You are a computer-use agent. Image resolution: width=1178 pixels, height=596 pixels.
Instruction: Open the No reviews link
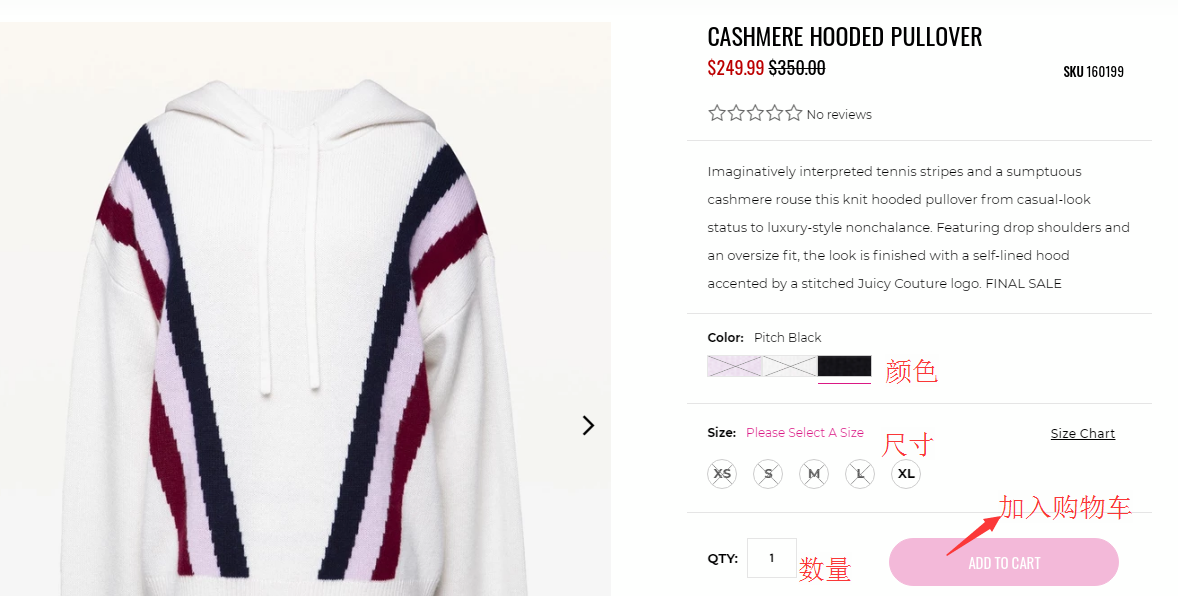pyautogui.click(x=839, y=114)
